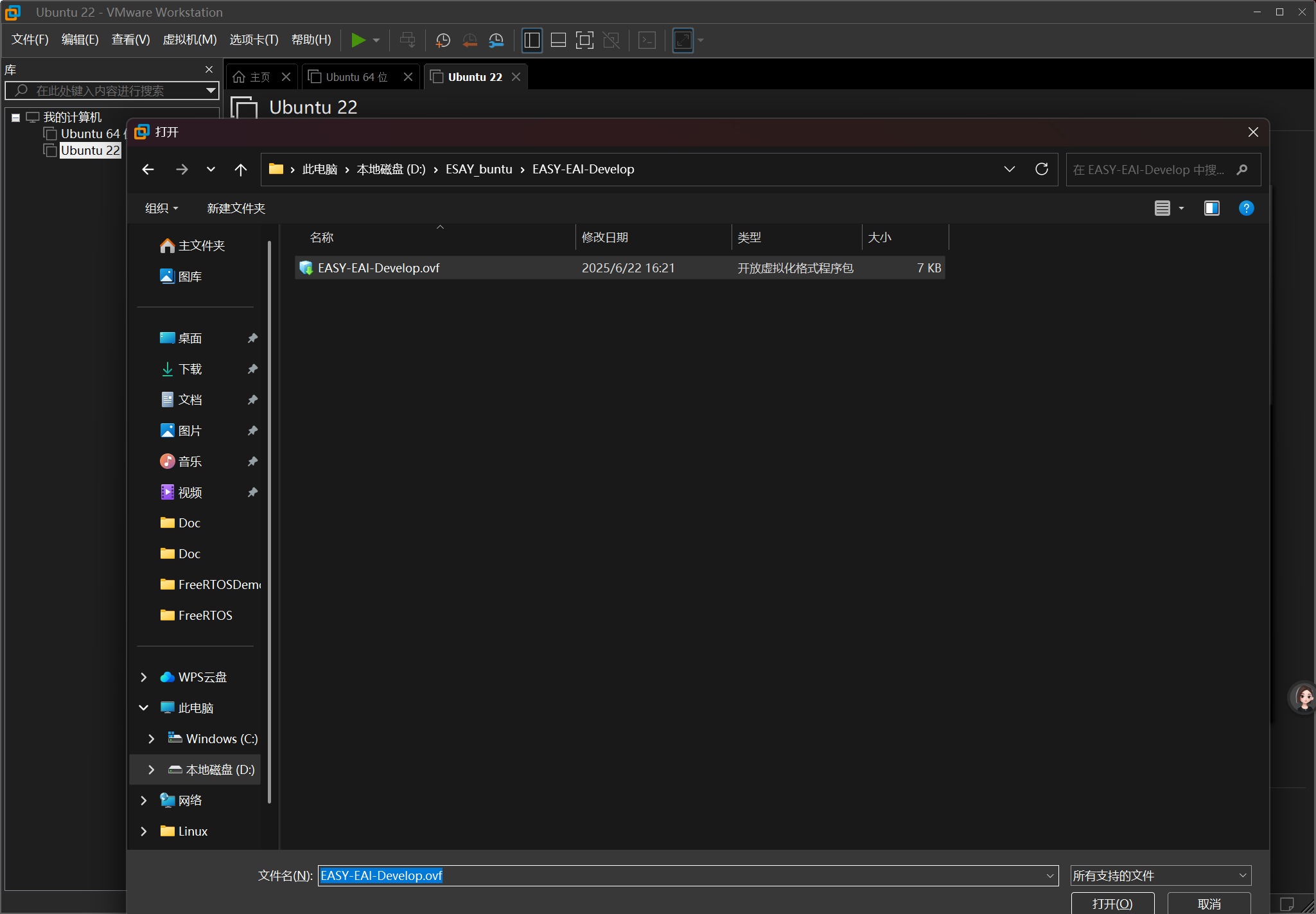
Task: Open the 虚拟机(M) menu
Action: pyautogui.click(x=189, y=40)
